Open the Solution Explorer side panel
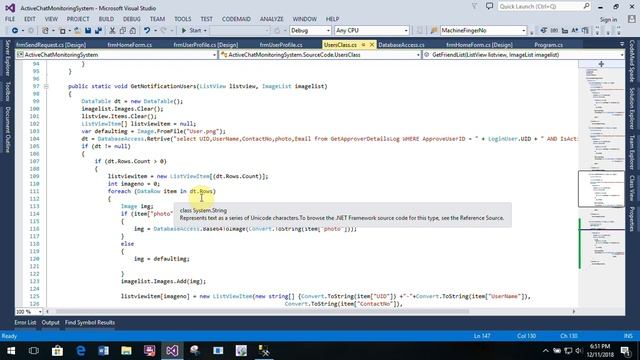 point(632,109)
